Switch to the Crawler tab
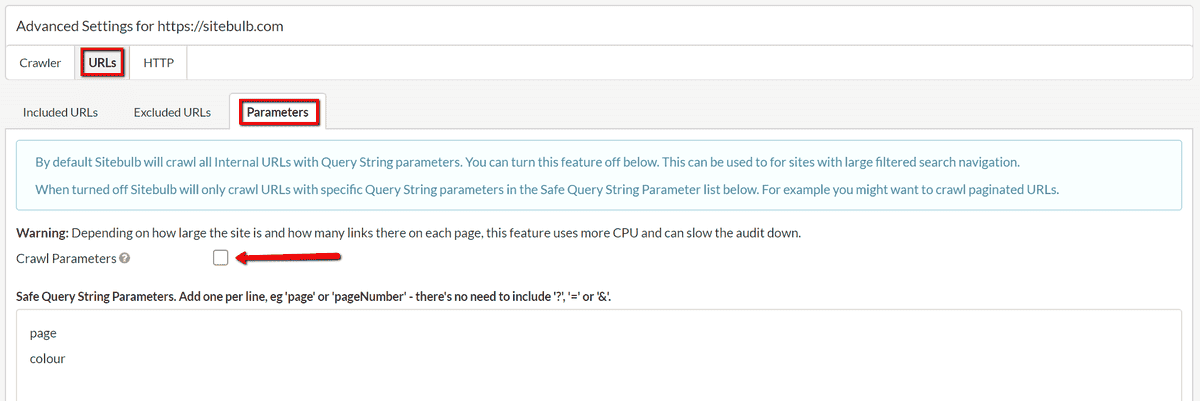 (x=40, y=63)
